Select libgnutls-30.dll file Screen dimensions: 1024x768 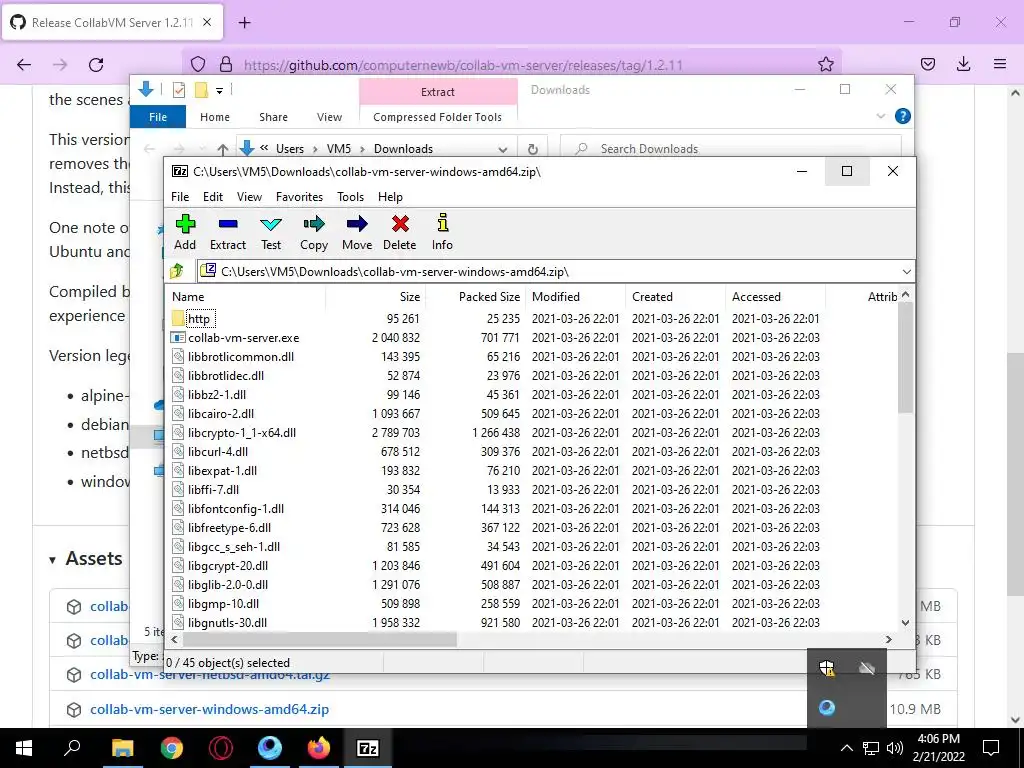[x=227, y=623]
